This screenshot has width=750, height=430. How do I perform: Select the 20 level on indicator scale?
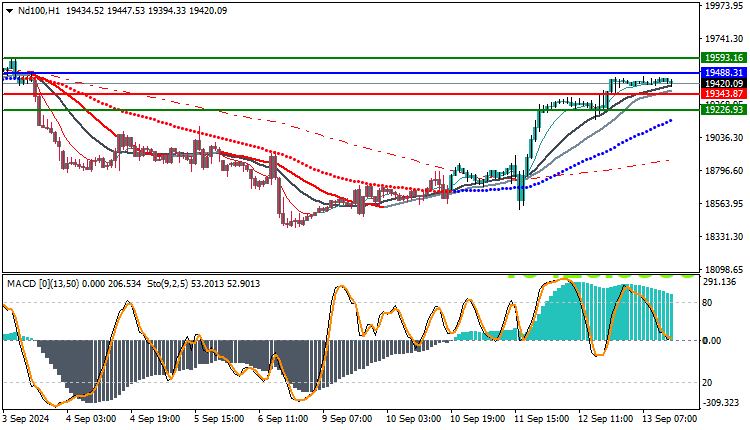(707, 383)
